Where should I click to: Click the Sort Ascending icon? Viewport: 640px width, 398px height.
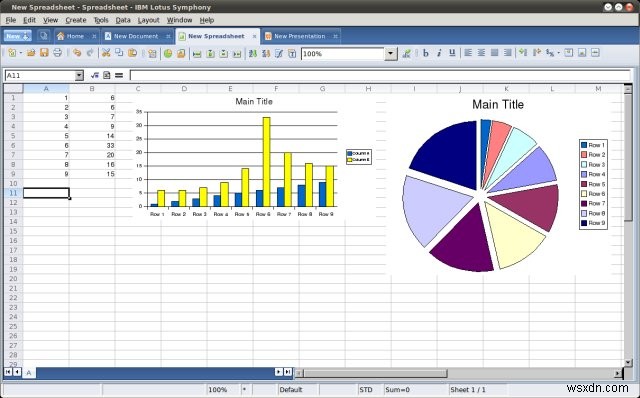click(x=253, y=53)
